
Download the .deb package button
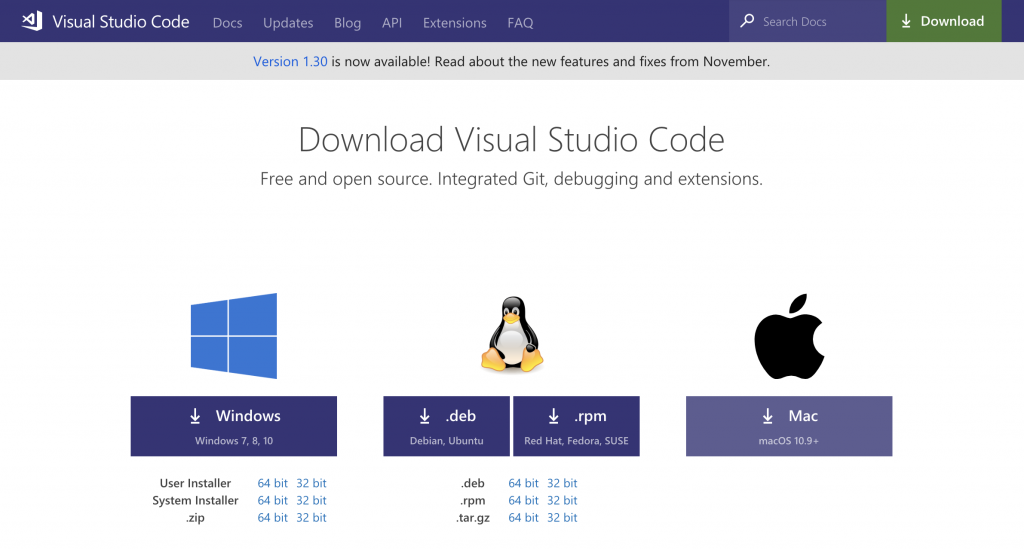coord(446,426)
